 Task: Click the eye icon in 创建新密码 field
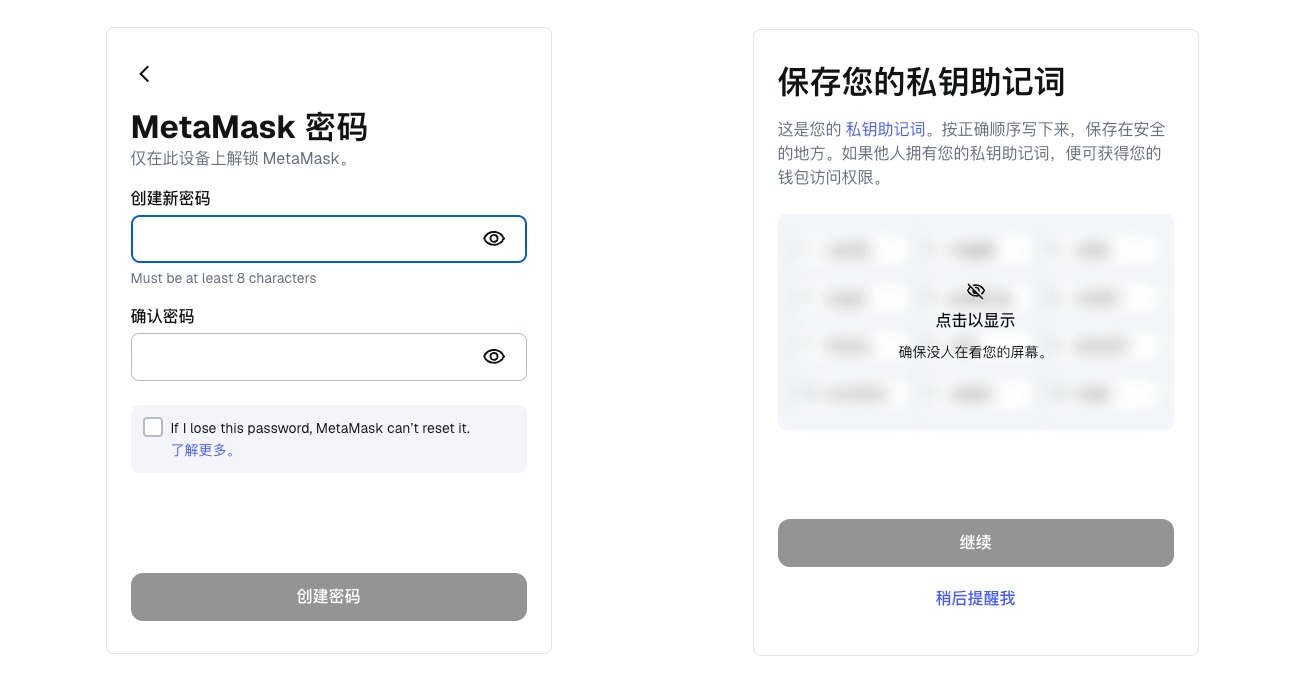(x=494, y=239)
